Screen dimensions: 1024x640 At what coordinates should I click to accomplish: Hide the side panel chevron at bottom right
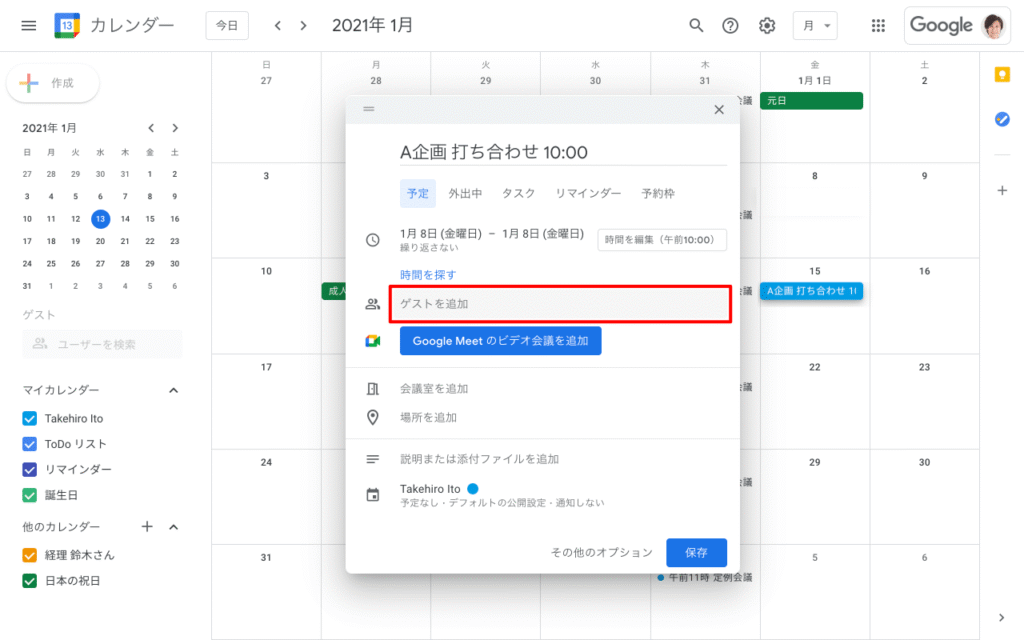(x=1002, y=617)
